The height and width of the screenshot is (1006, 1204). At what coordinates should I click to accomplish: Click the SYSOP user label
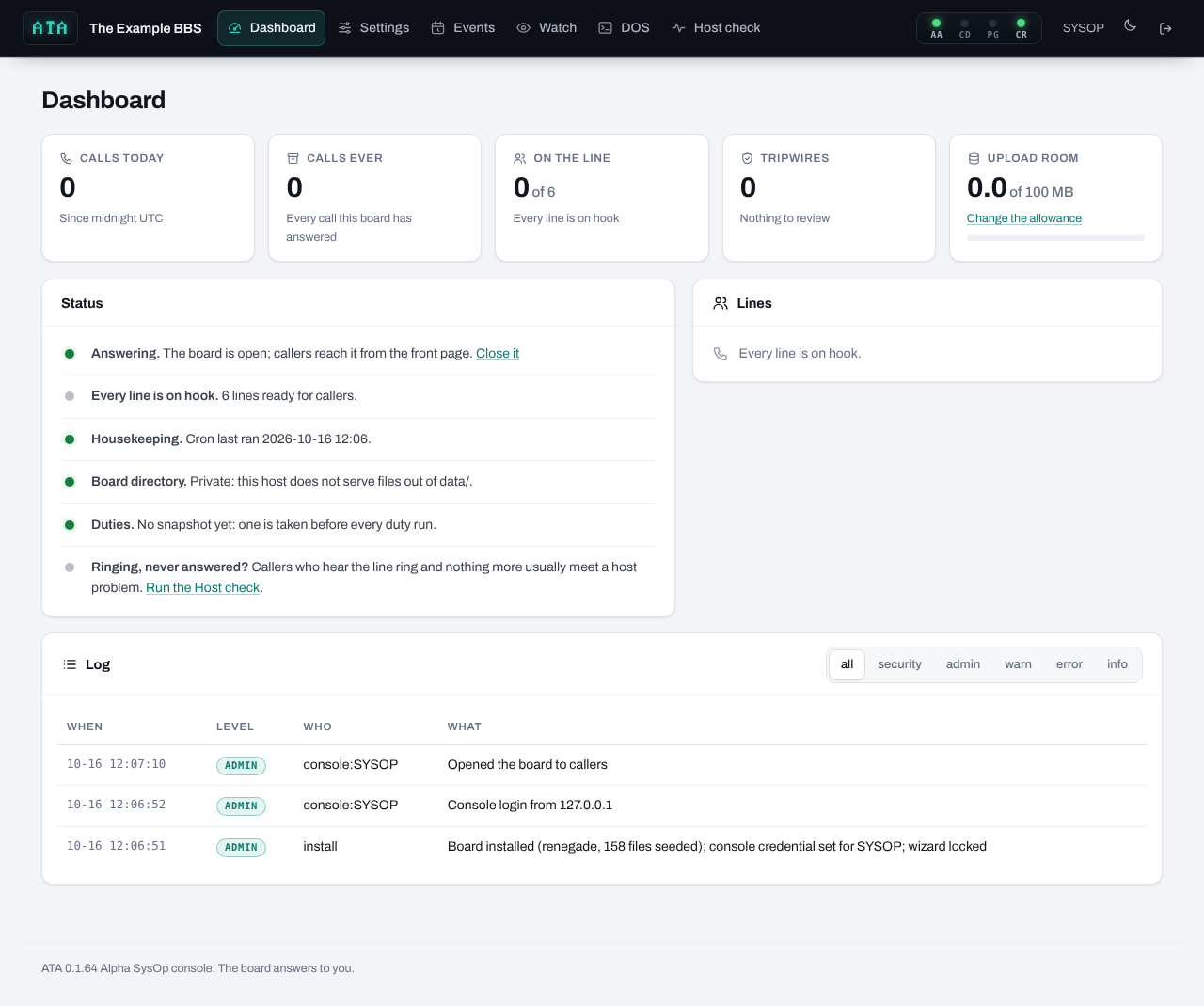1084,28
